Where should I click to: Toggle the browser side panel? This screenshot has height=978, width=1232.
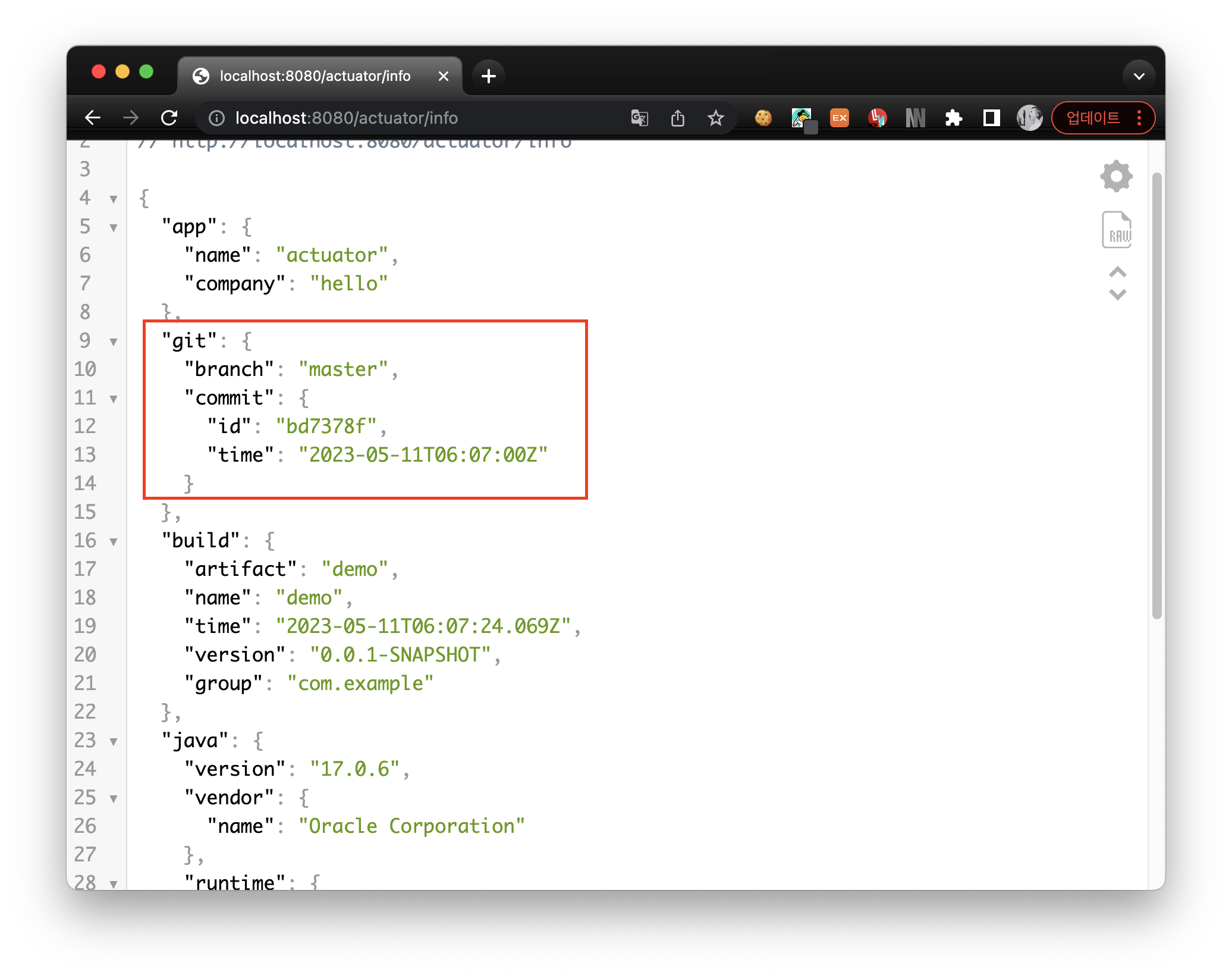991,118
